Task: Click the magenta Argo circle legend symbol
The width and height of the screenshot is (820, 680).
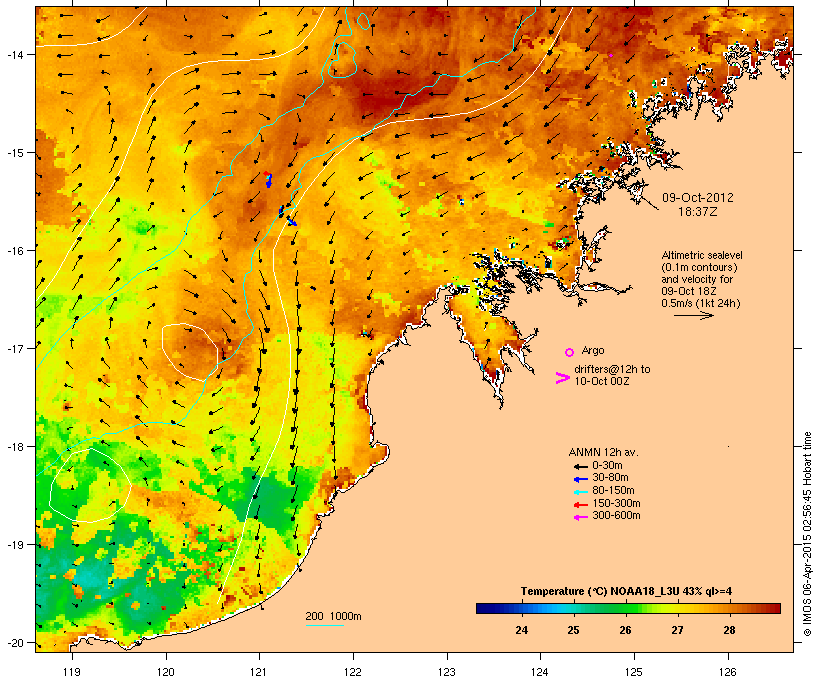Action: 570,353
